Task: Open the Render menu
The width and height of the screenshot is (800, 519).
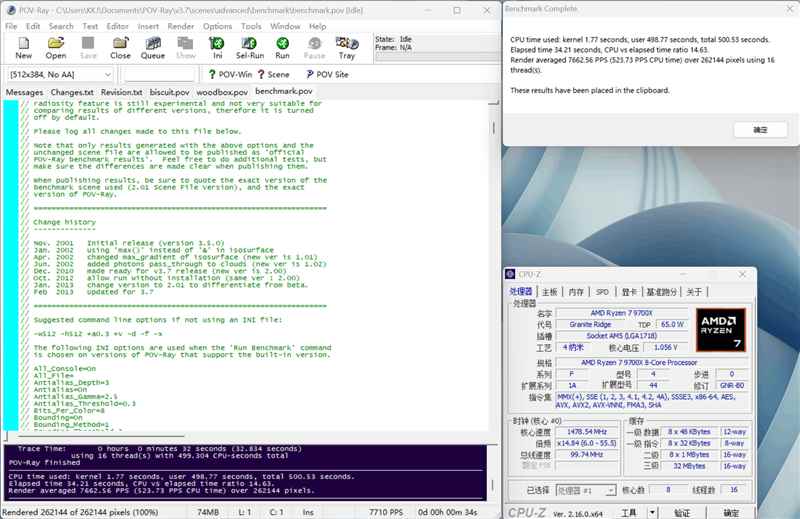Action: (181, 26)
